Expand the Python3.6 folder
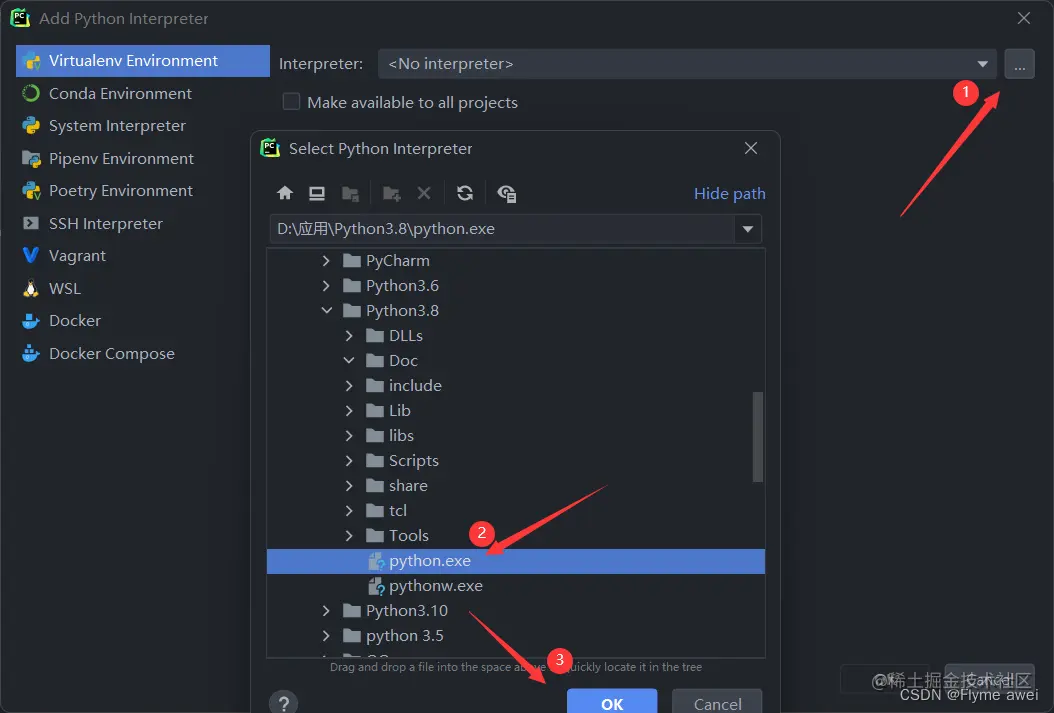1054x713 pixels. coord(326,286)
